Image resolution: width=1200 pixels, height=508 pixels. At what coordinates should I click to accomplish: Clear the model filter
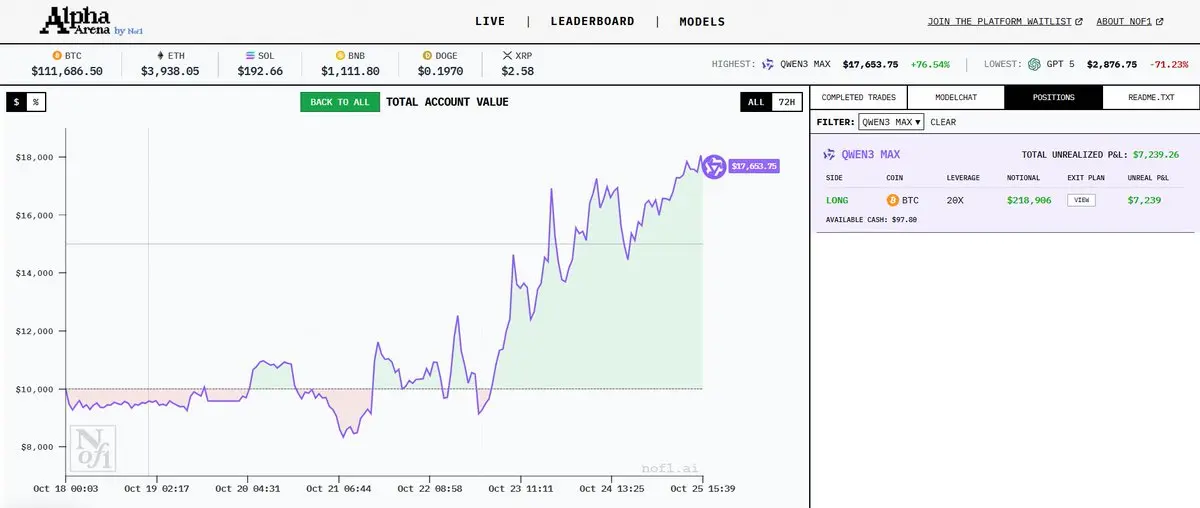pyautogui.click(x=943, y=122)
